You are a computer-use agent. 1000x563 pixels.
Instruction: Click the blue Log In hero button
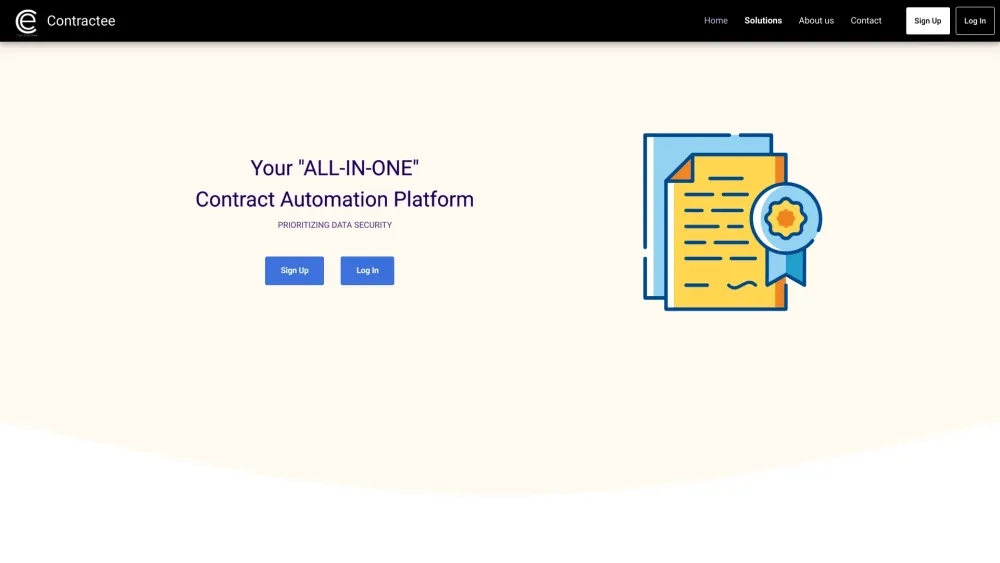click(367, 271)
